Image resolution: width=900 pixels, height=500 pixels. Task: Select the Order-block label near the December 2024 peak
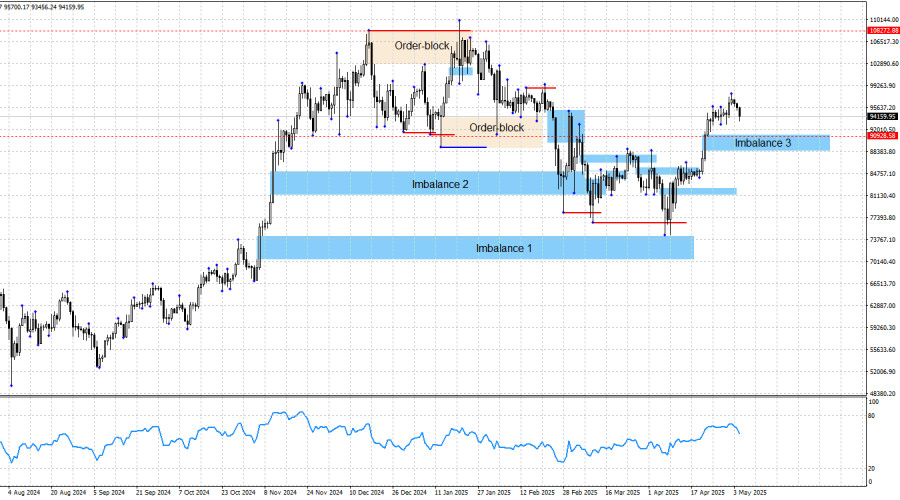422,45
